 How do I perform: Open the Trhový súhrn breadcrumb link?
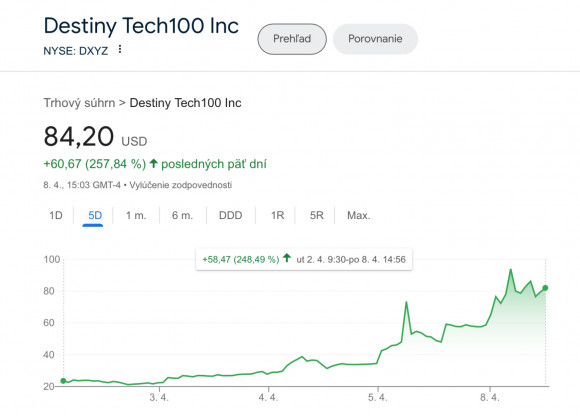79,103
